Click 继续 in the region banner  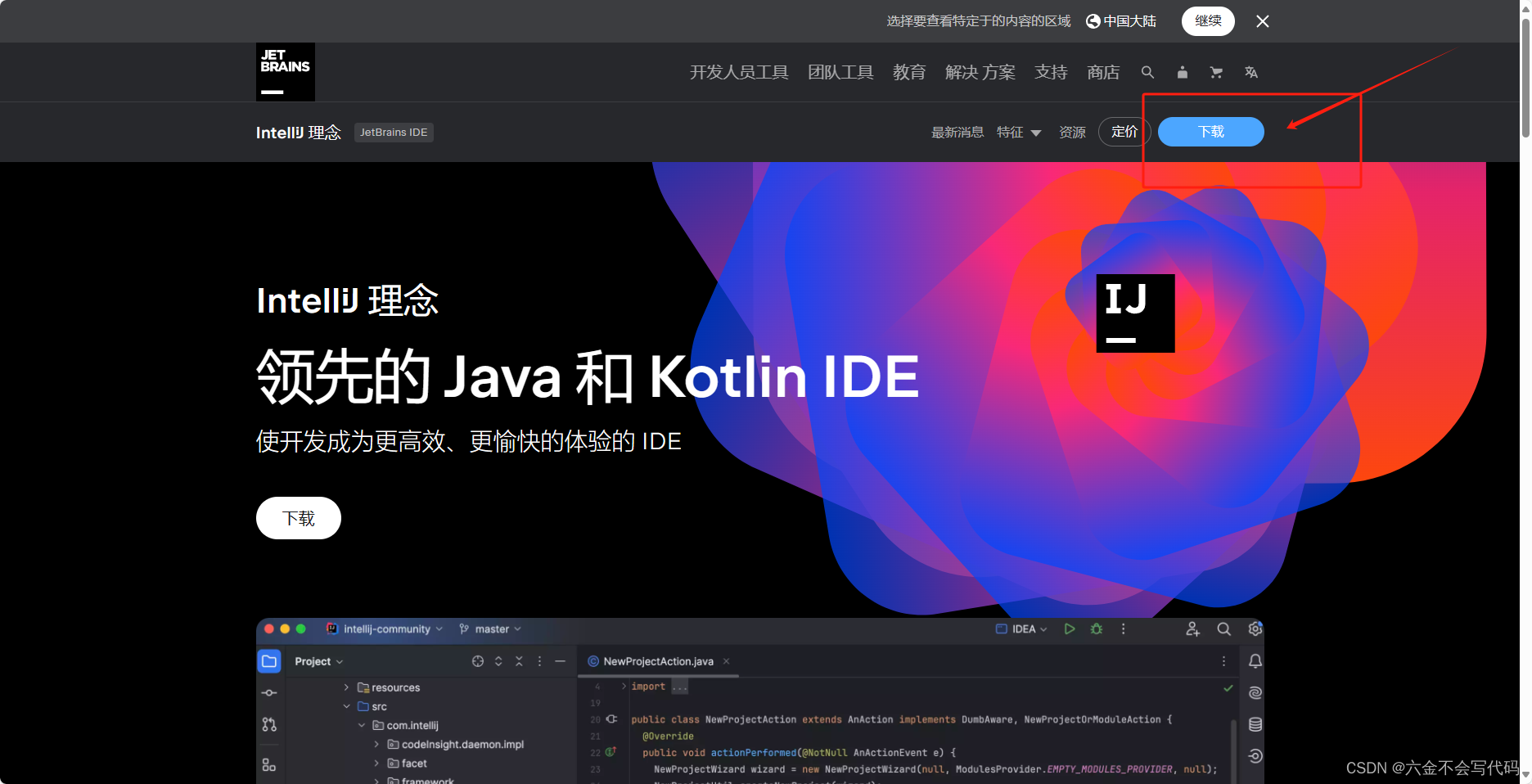tap(1208, 21)
